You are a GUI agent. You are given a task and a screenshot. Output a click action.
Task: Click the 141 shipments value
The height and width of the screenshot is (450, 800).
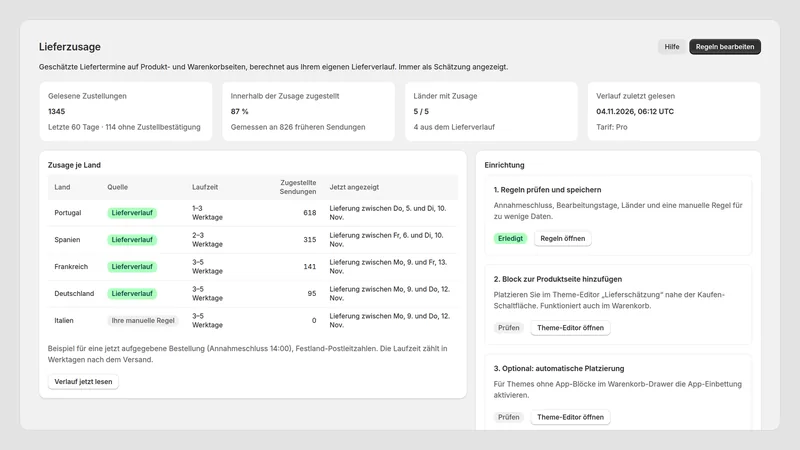pos(310,267)
